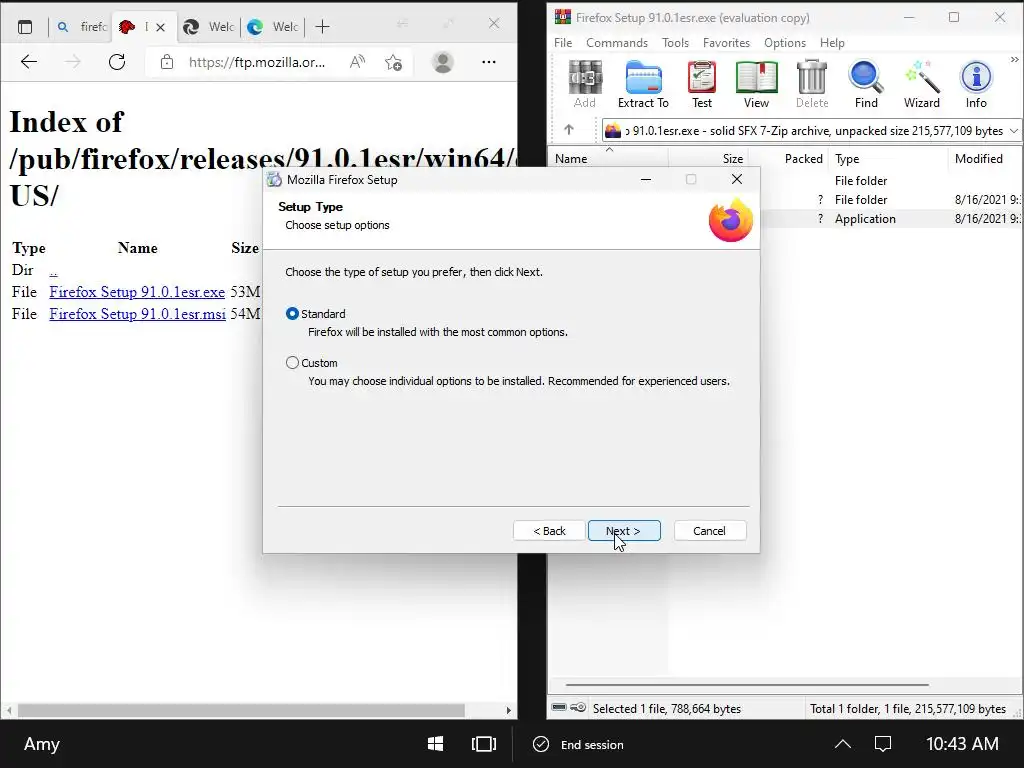Switch to the firefox search tab
The height and width of the screenshot is (768, 1024).
(80, 27)
